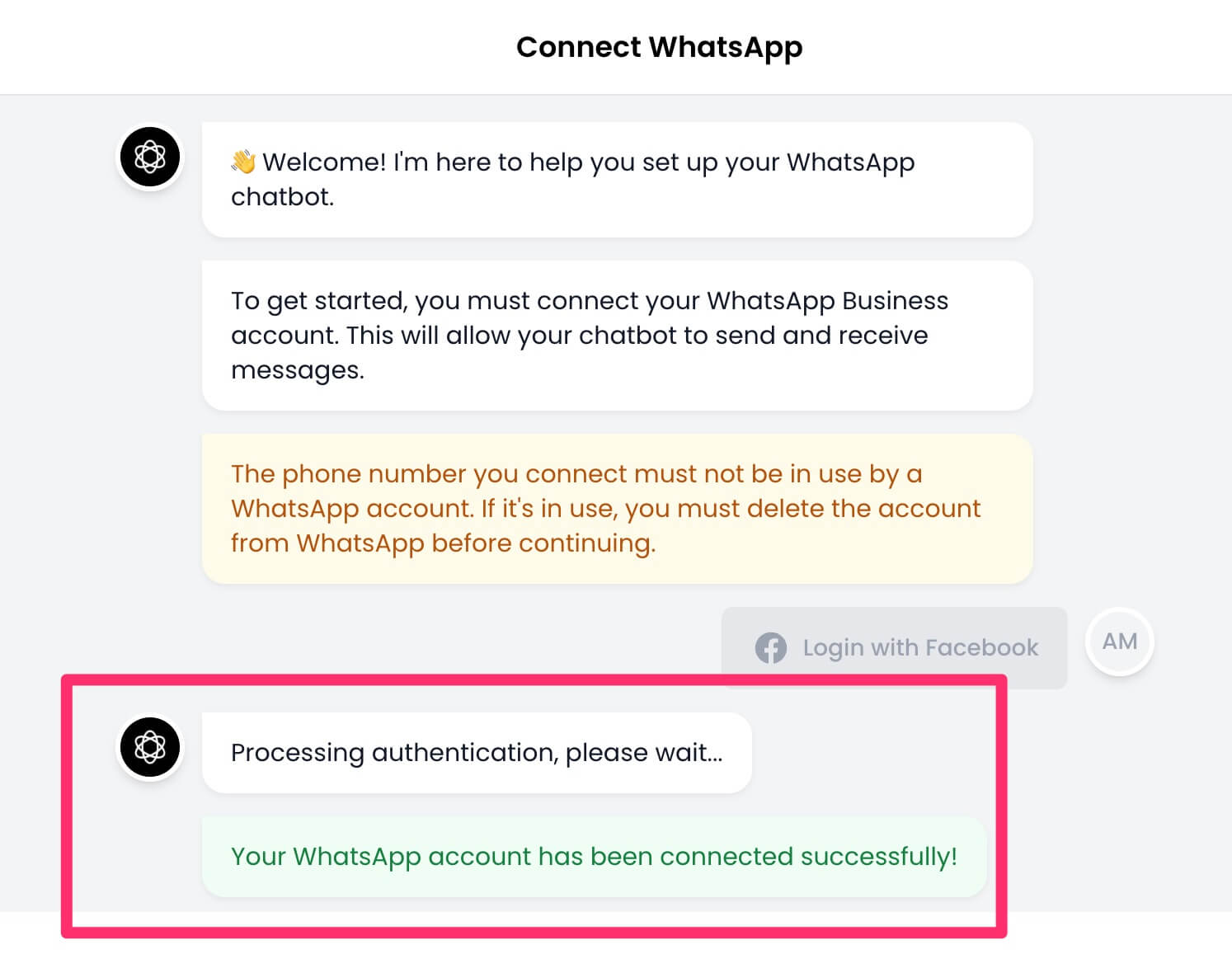Screen dimensions: 1232x973
Task: Click the Connect WhatsApp title
Action: (x=659, y=47)
